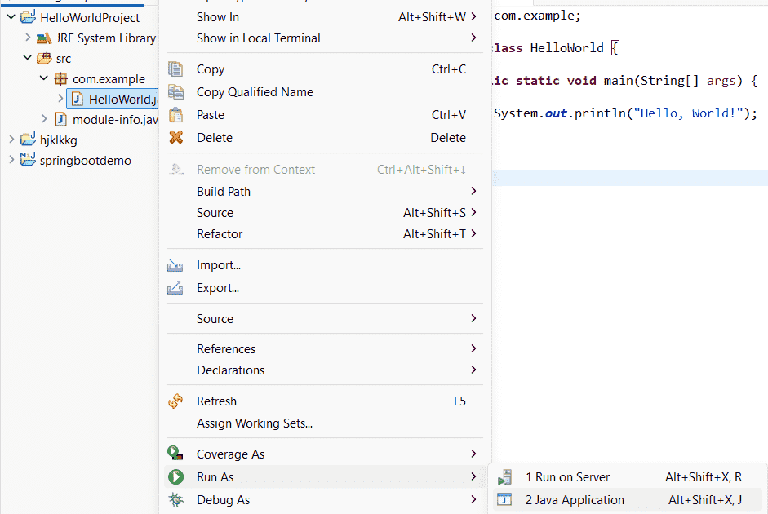This screenshot has height=514, width=768.
Task: Click the Paste clipboard icon
Action: pyautogui.click(x=176, y=115)
